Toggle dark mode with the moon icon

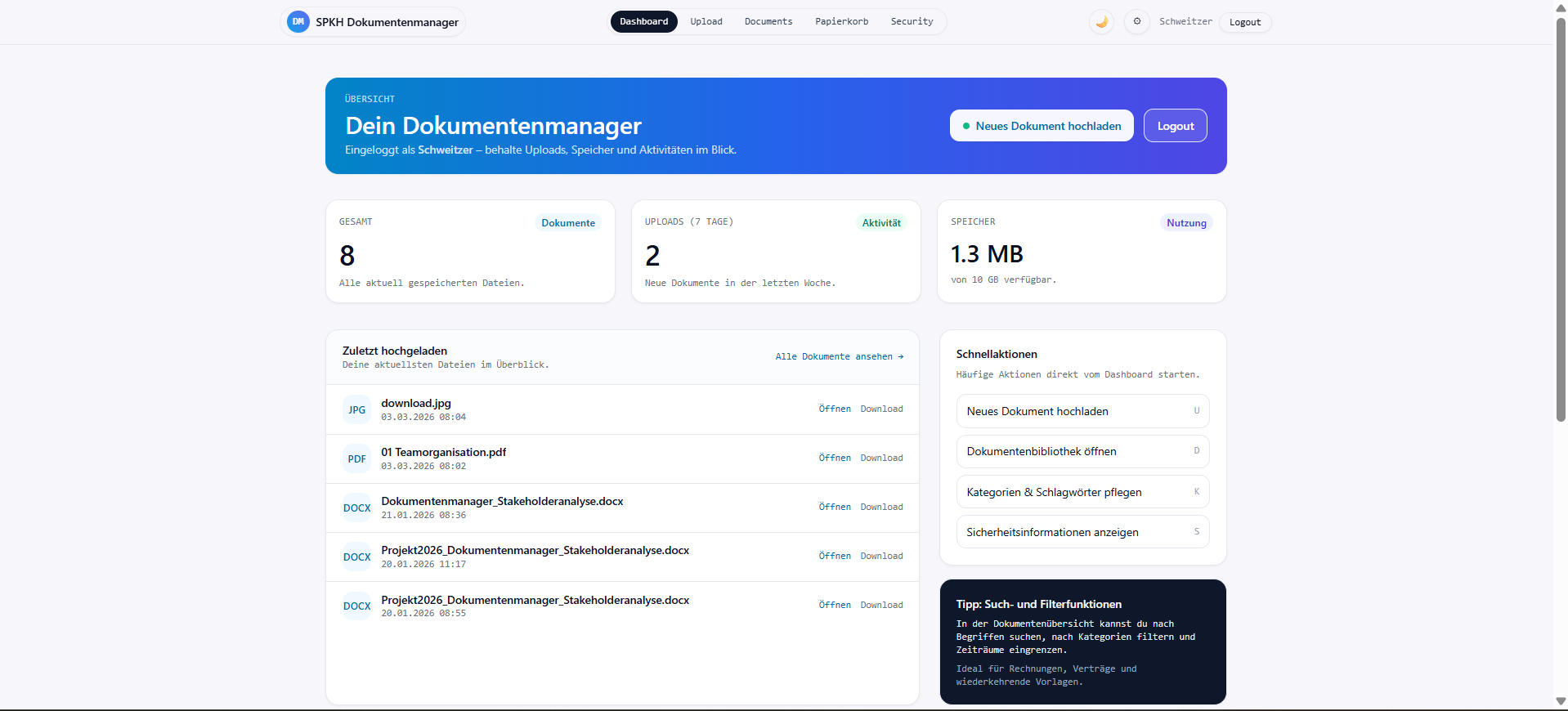point(1101,22)
